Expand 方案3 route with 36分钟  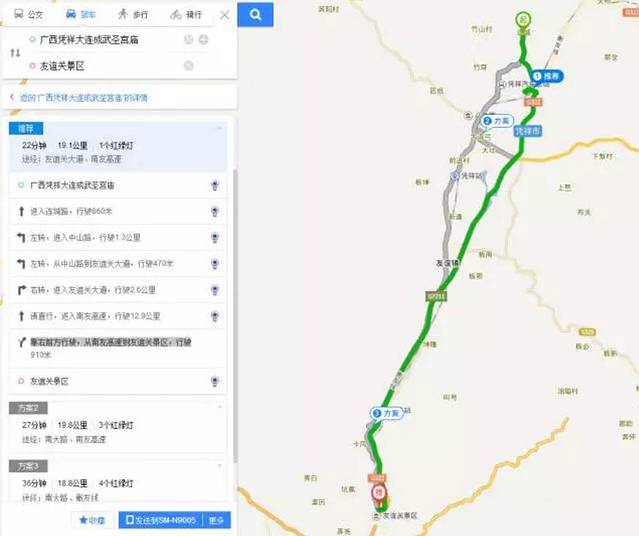point(117,481)
